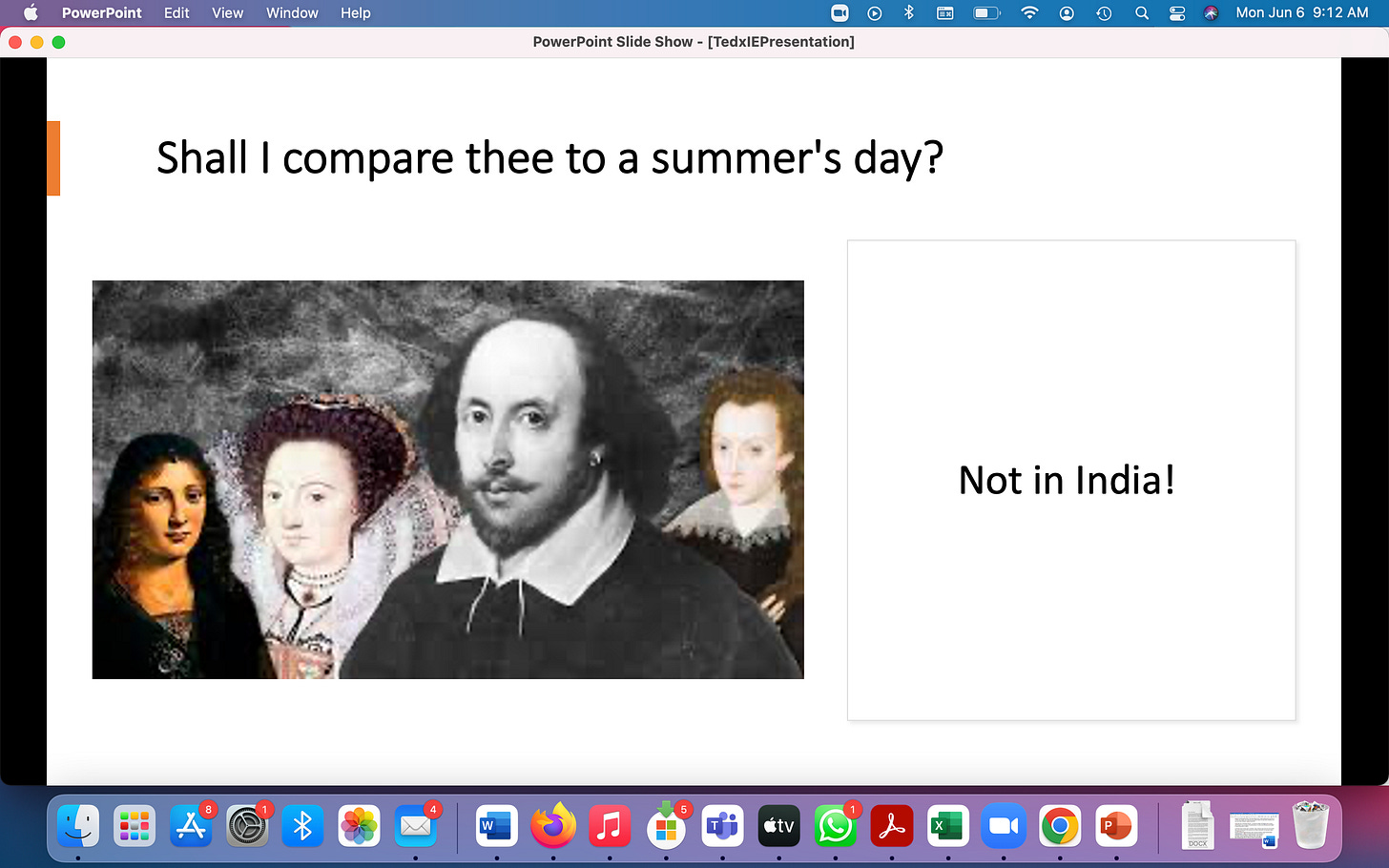Open Finder from the Dock
This screenshot has width=1389, height=868.
[x=78, y=825]
